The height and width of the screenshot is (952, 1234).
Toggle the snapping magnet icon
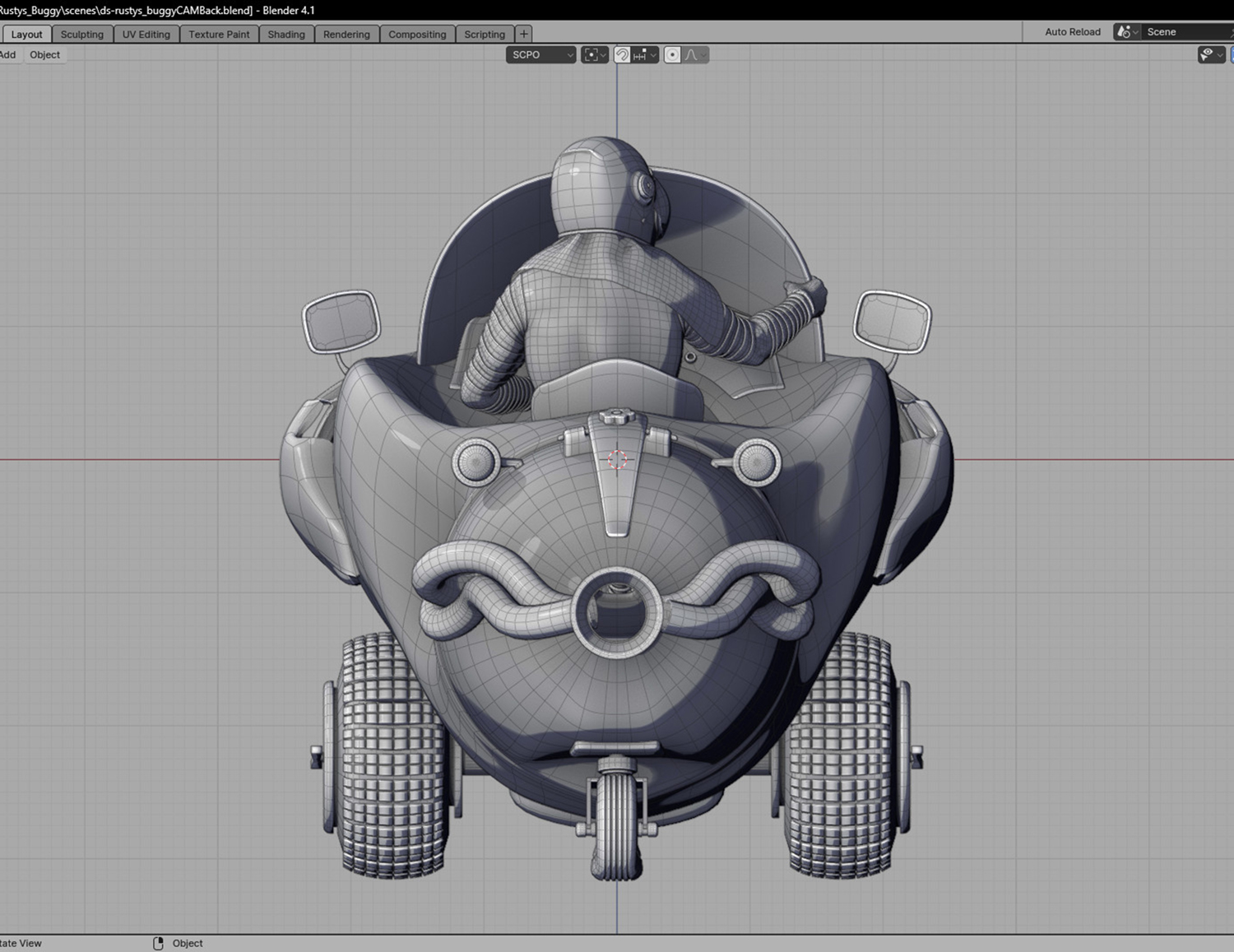click(x=623, y=55)
